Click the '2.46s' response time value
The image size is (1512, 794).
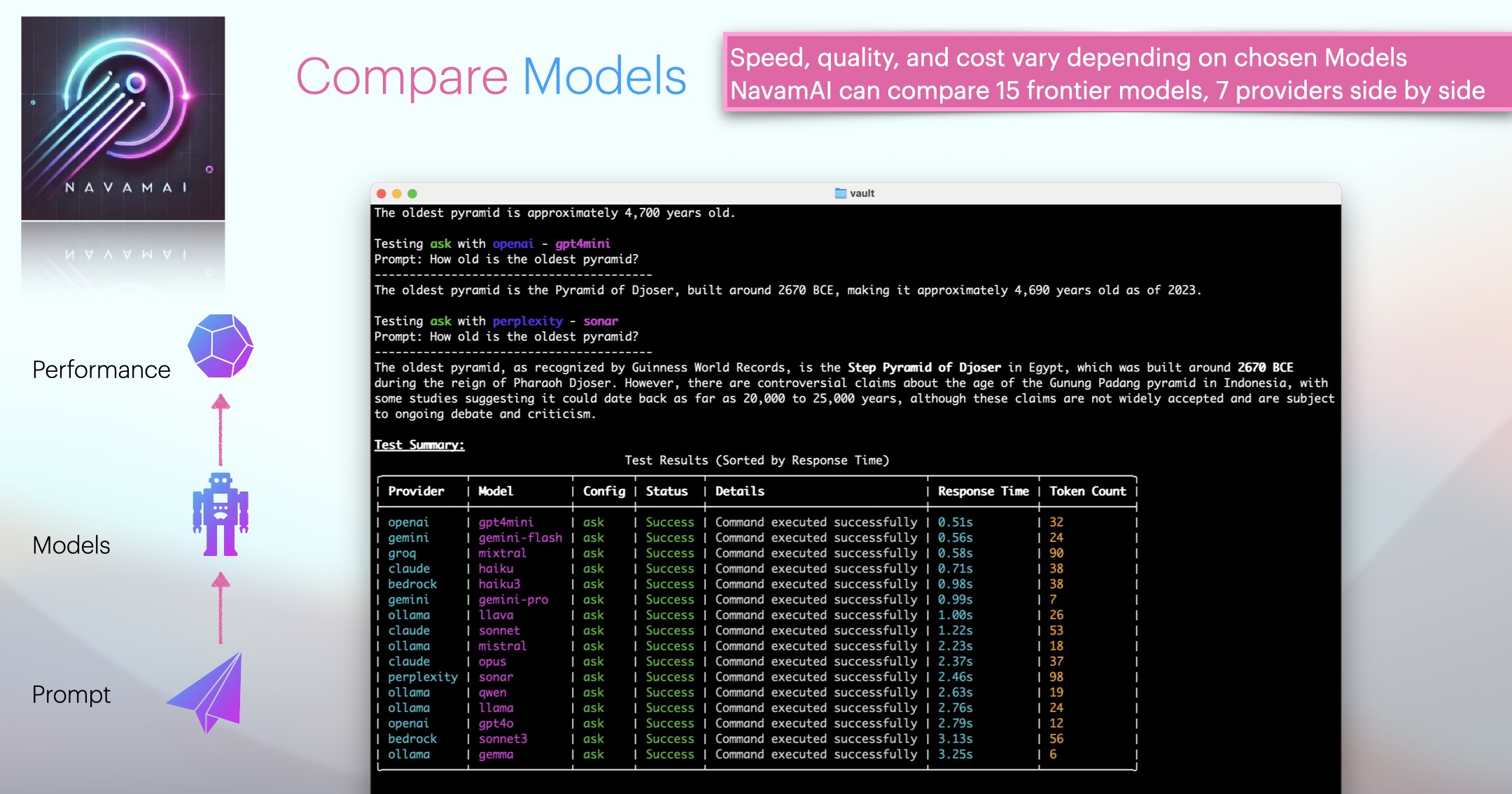pyautogui.click(x=955, y=677)
